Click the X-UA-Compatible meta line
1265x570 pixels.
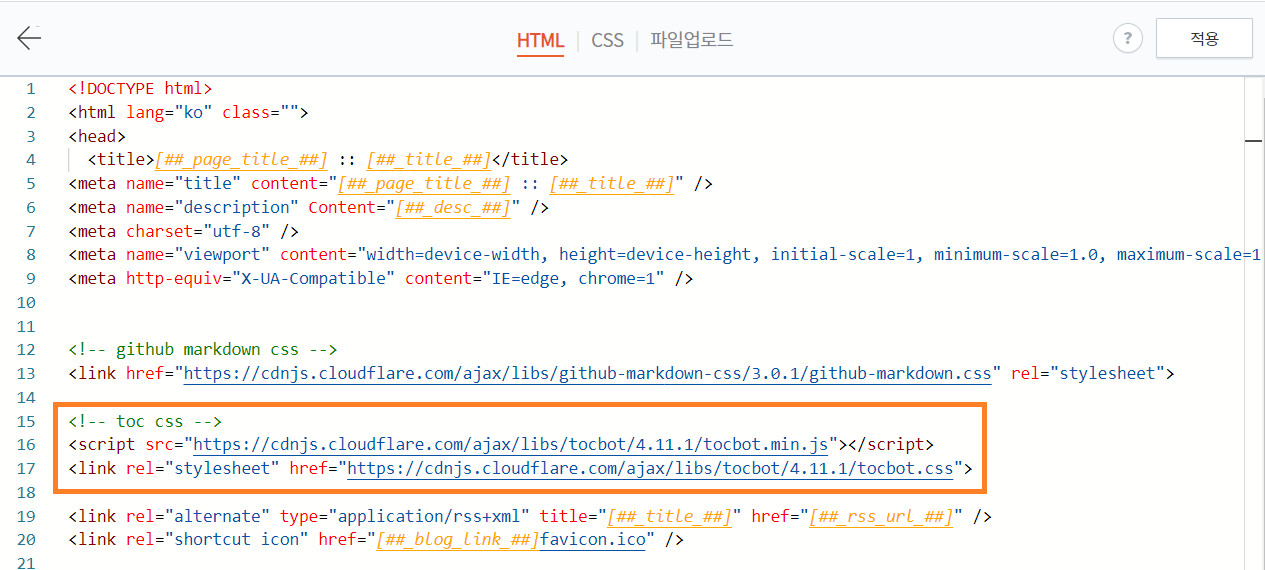381,278
